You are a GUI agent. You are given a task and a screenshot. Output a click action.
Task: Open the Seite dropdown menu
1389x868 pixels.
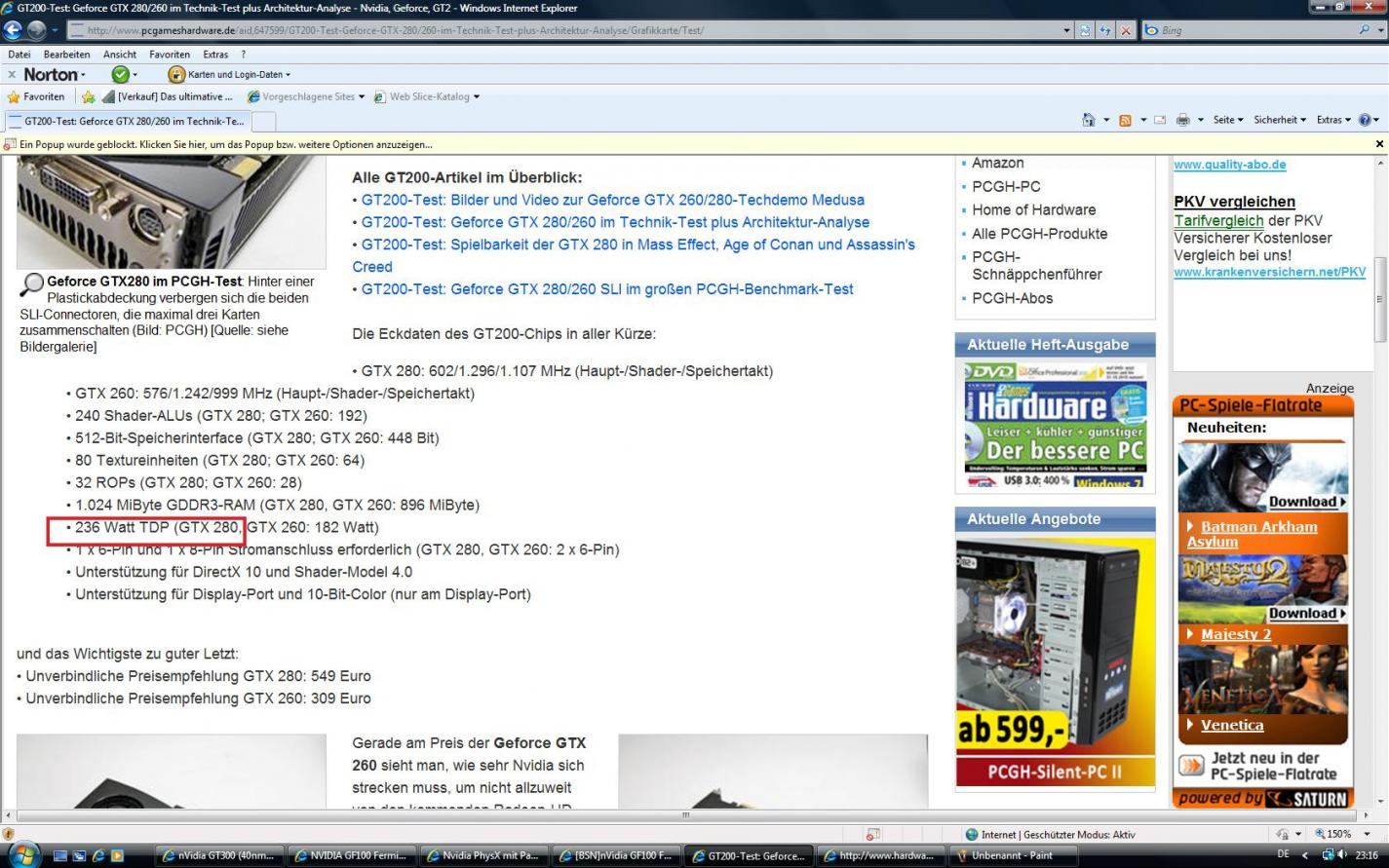(1227, 120)
